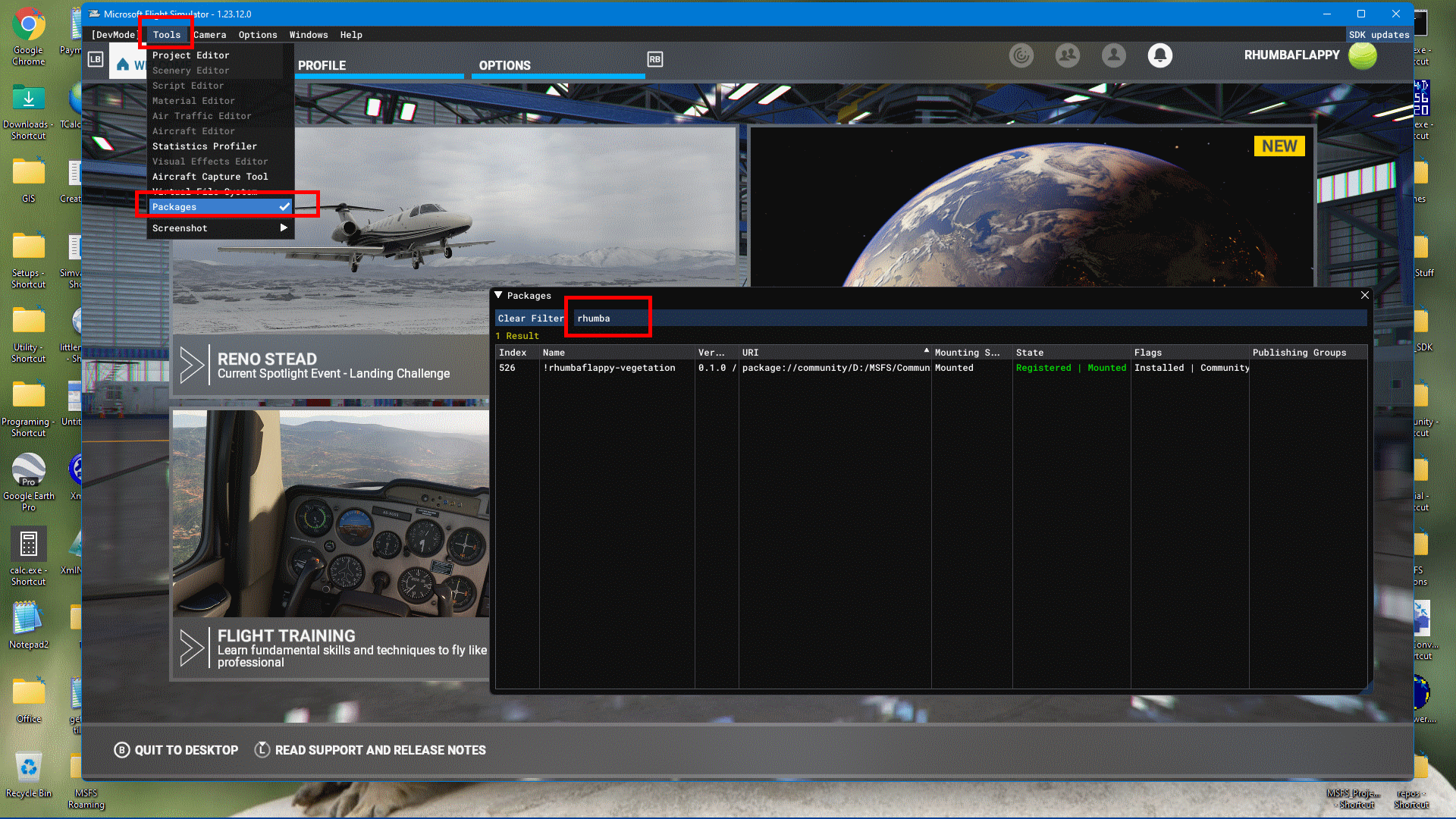Screen dimensions: 1456x819
Task: Click the Publishing Groups column header
Action: pos(1308,353)
